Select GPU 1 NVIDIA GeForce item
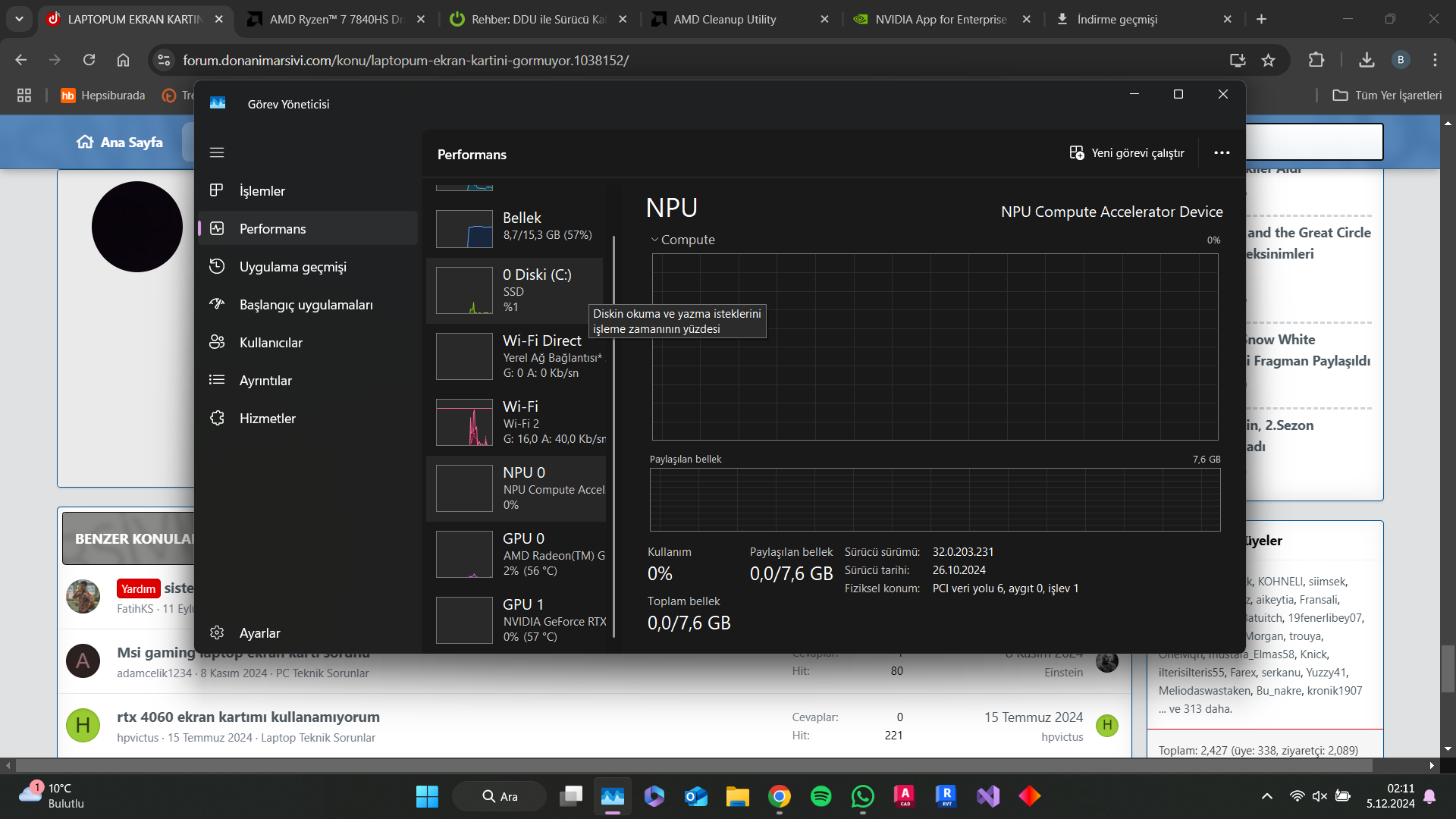 [516, 620]
